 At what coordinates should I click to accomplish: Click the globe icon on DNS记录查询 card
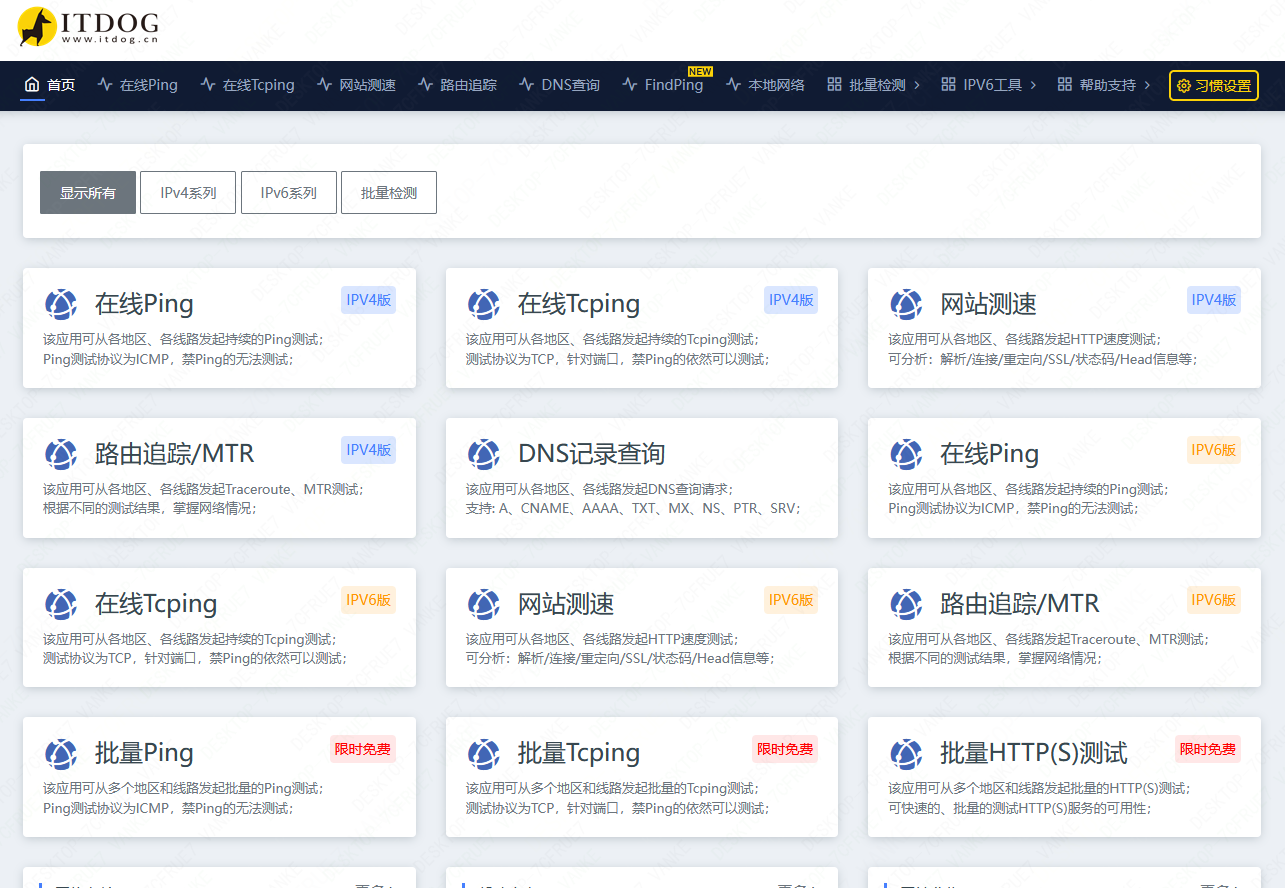484,454
